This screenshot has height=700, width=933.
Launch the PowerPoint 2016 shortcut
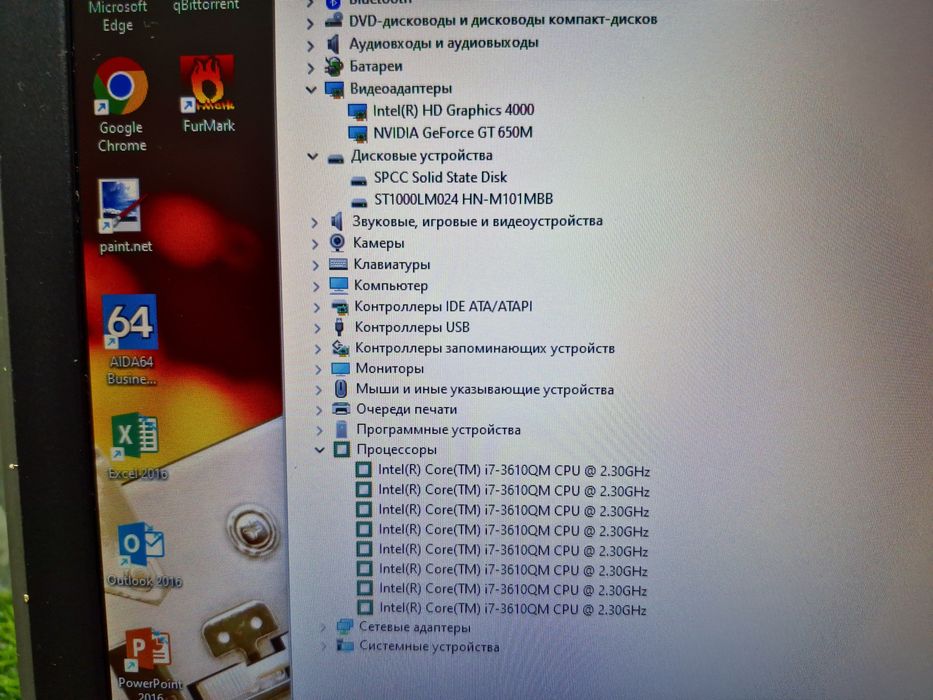149,662
